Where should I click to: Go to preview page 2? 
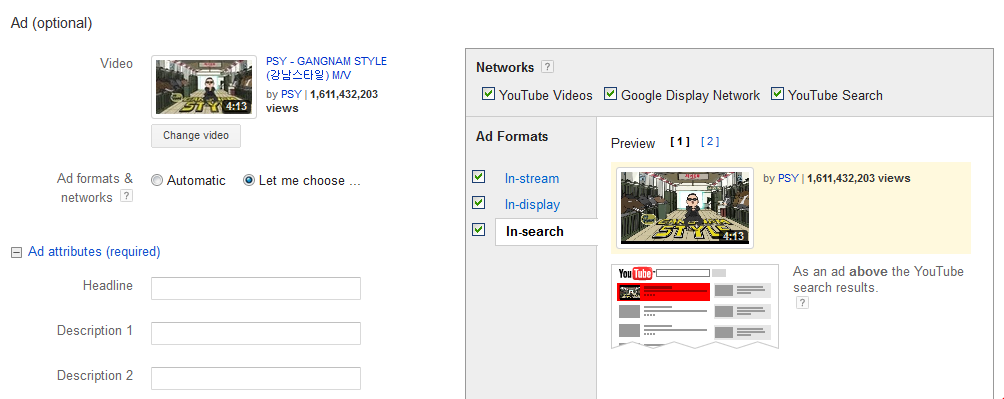(x=710, y=142)
